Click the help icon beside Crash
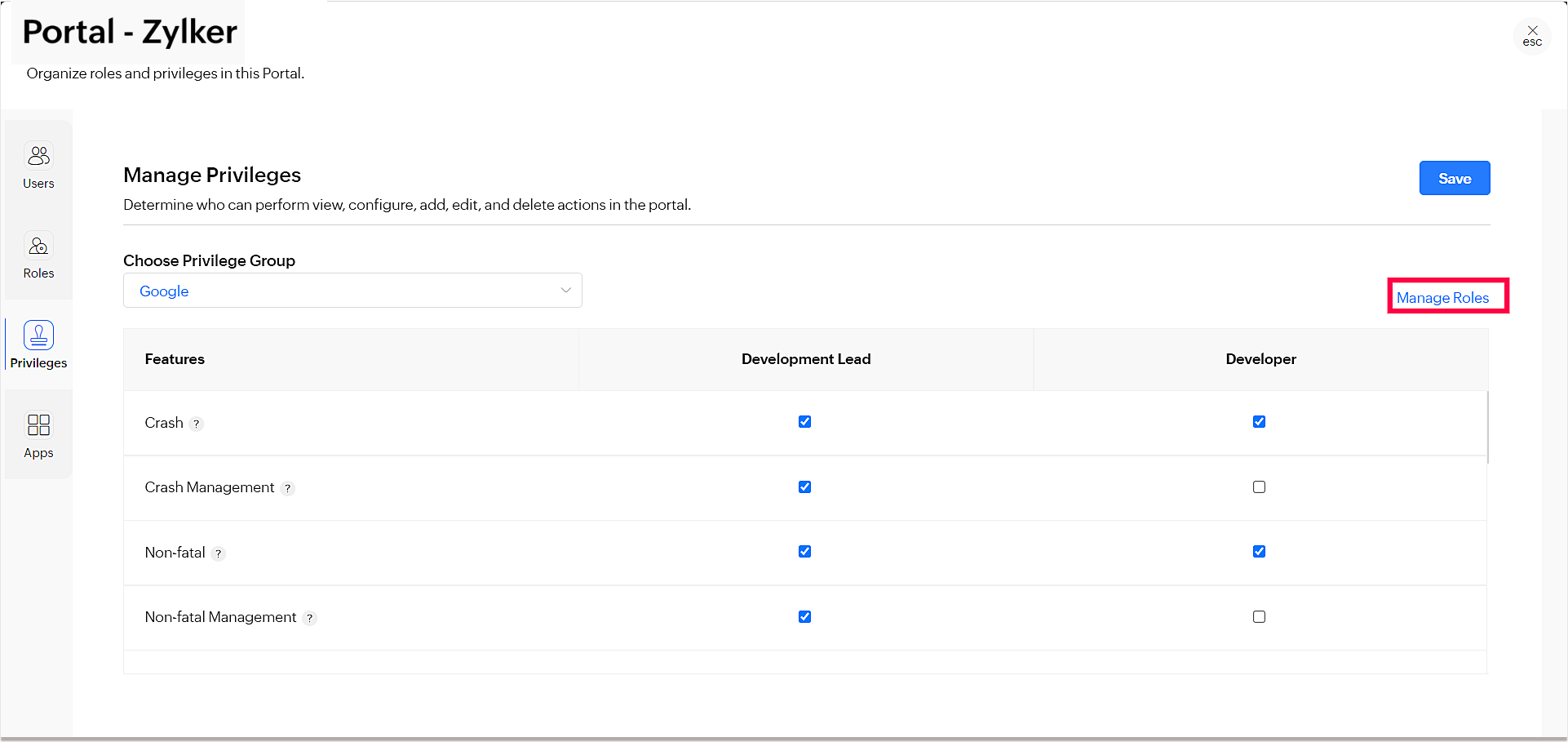1568x742 pixels. [197, 424]
